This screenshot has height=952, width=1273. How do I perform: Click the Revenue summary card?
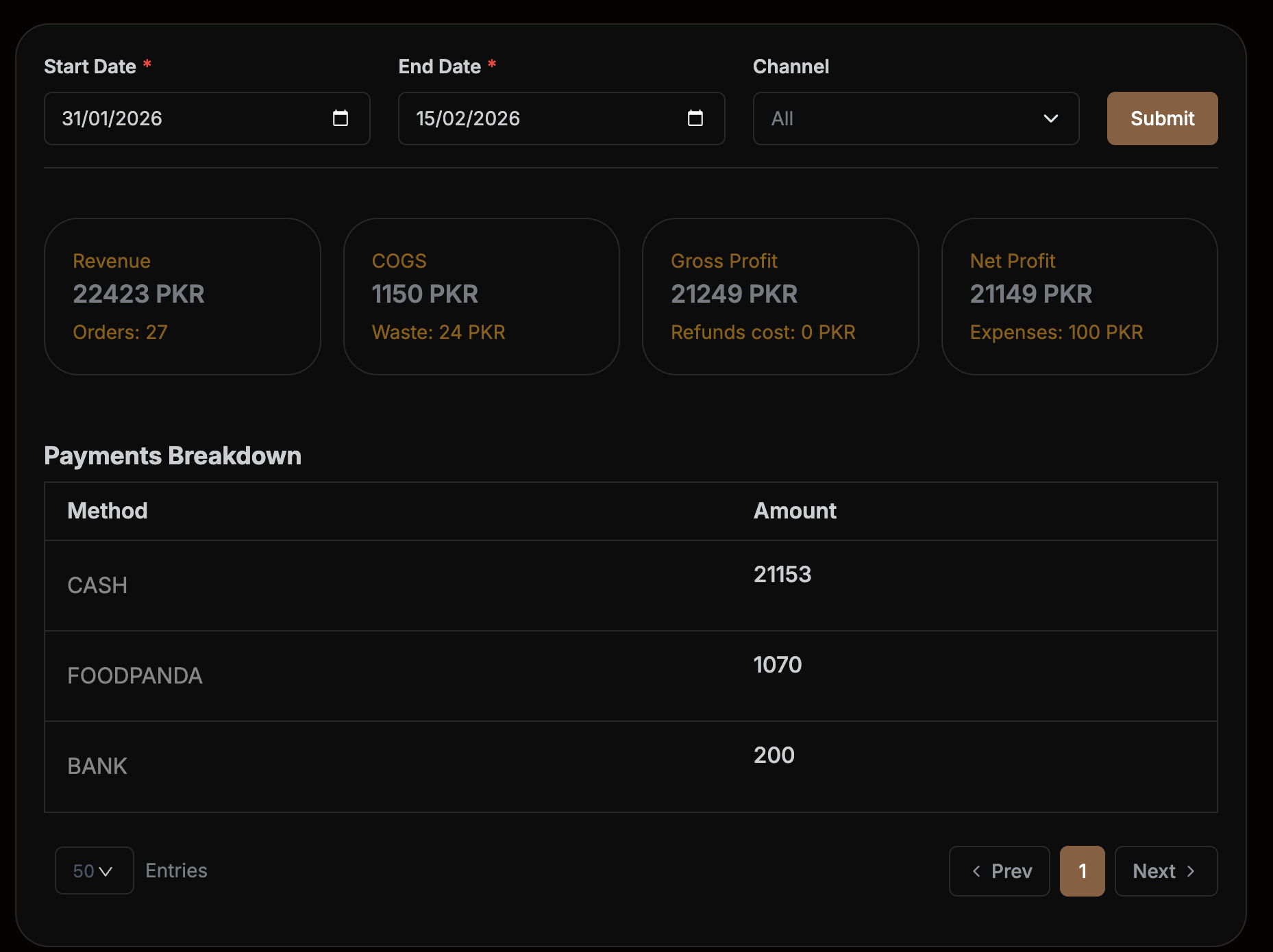[x=182, y=297]
